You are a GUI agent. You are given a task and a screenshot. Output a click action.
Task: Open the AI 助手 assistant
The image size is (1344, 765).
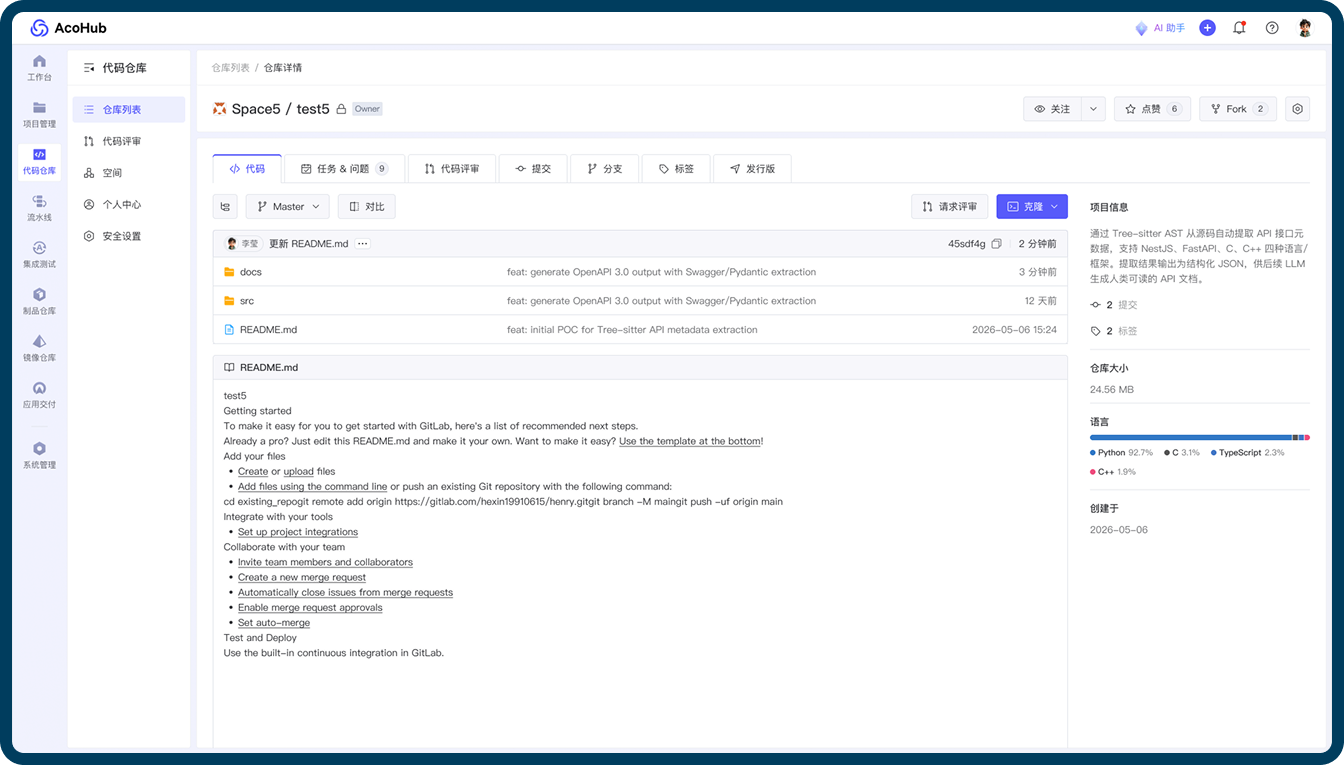pos(1160,28)
